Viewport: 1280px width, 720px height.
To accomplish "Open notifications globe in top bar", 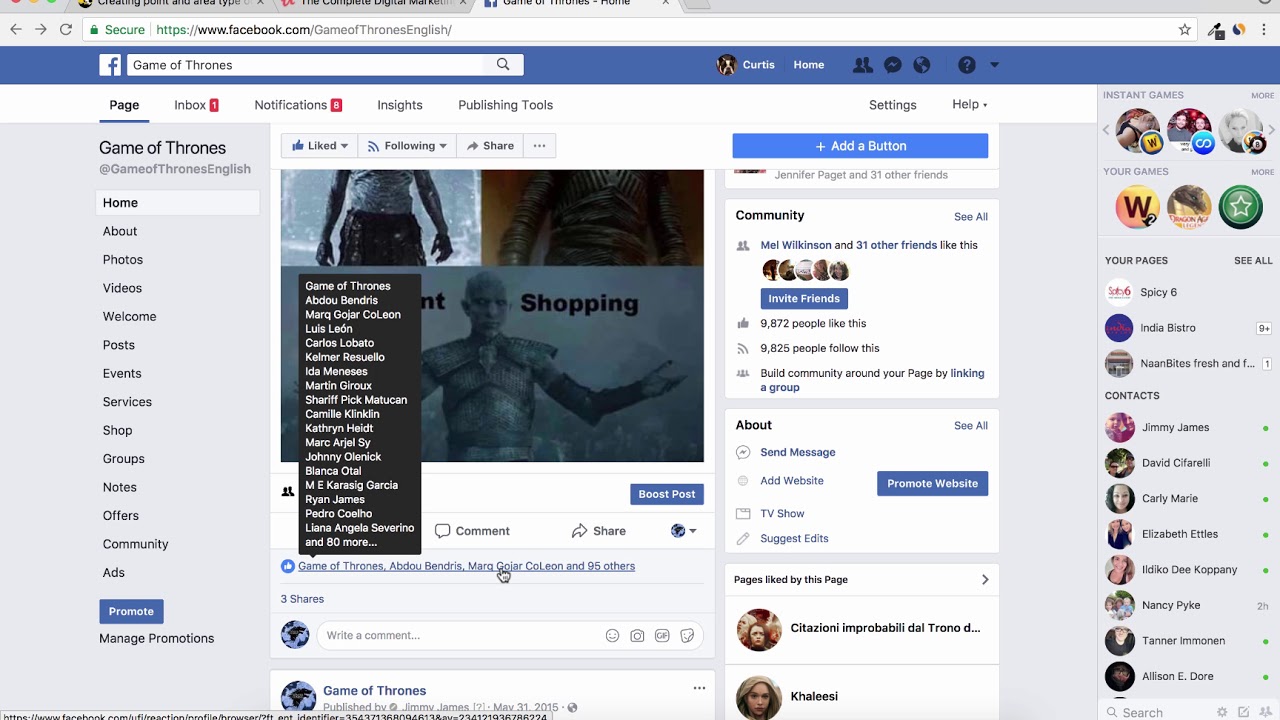I will (x=922, y=65).
